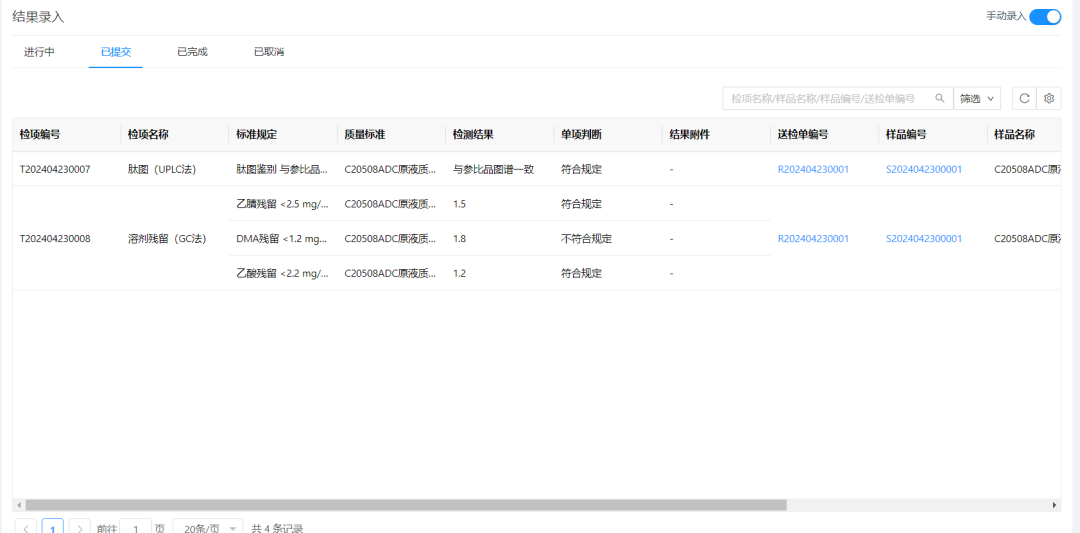
Task: Click the 样品名称 column header
Action: point(1015,135)
